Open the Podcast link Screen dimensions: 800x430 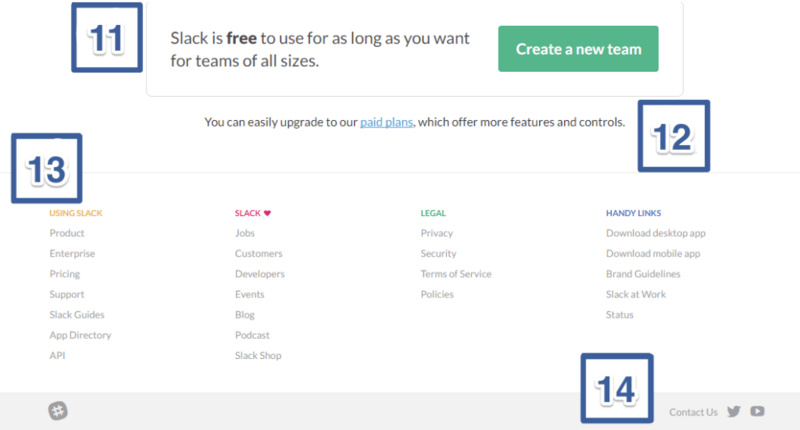click(x=252, y=335)
